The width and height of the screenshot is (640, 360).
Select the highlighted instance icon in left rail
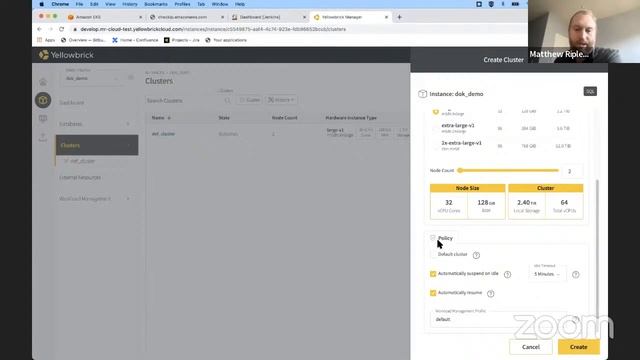[43, 100]
